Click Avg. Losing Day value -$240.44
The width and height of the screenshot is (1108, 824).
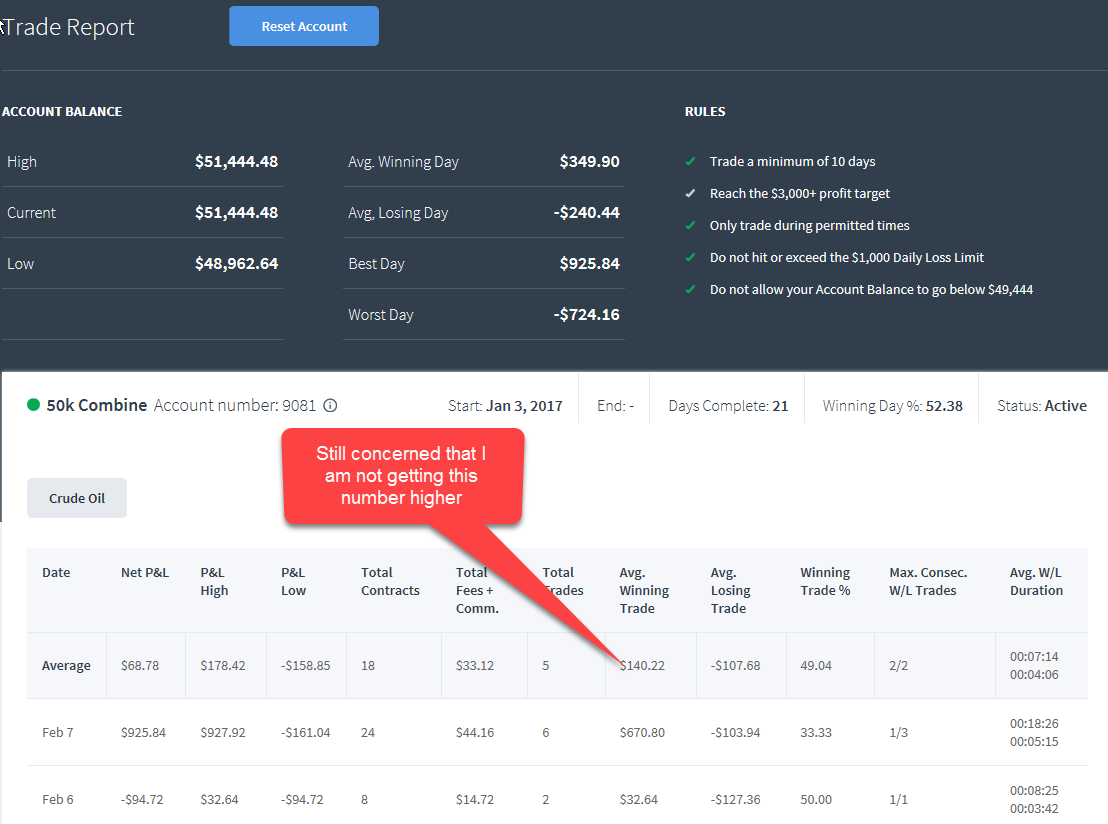click(x=587, y=213)
